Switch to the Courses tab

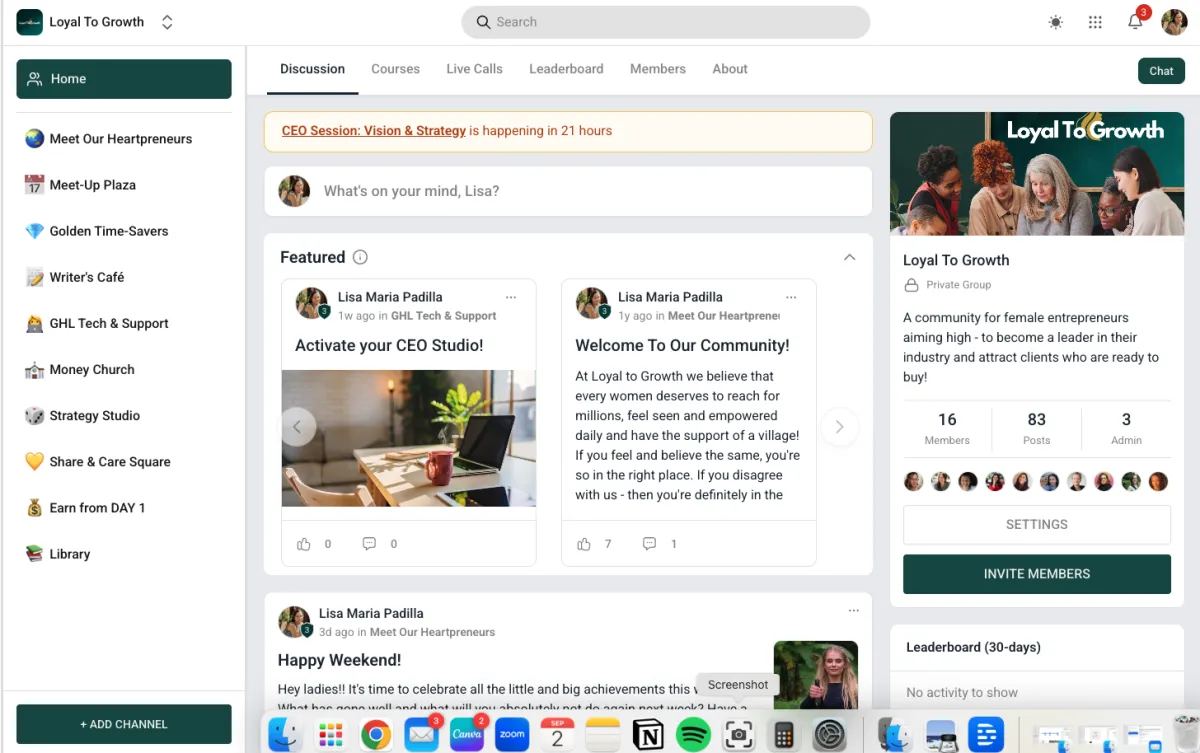click(395, 69)
